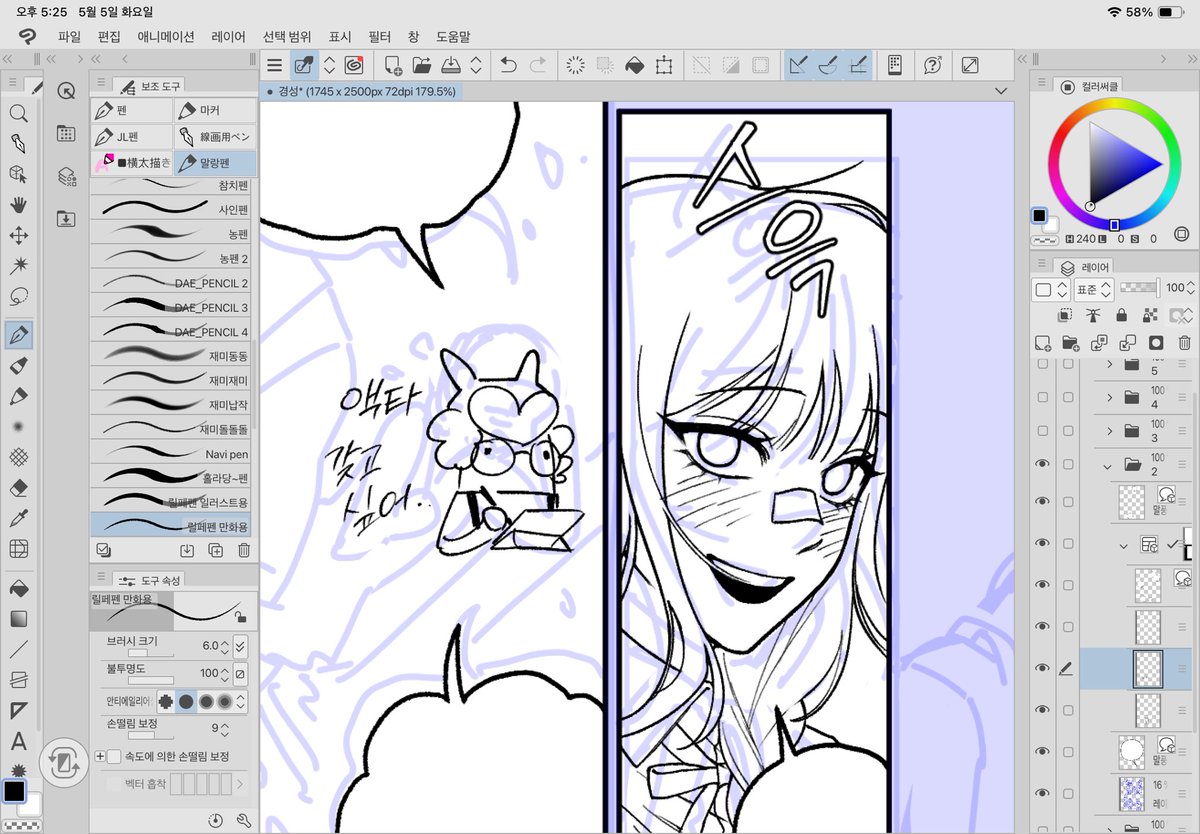The height and width of the screenshot is (834, 1200).
Task: Select the Eraser tool in tool palette
Action: [x=18, y=488]
